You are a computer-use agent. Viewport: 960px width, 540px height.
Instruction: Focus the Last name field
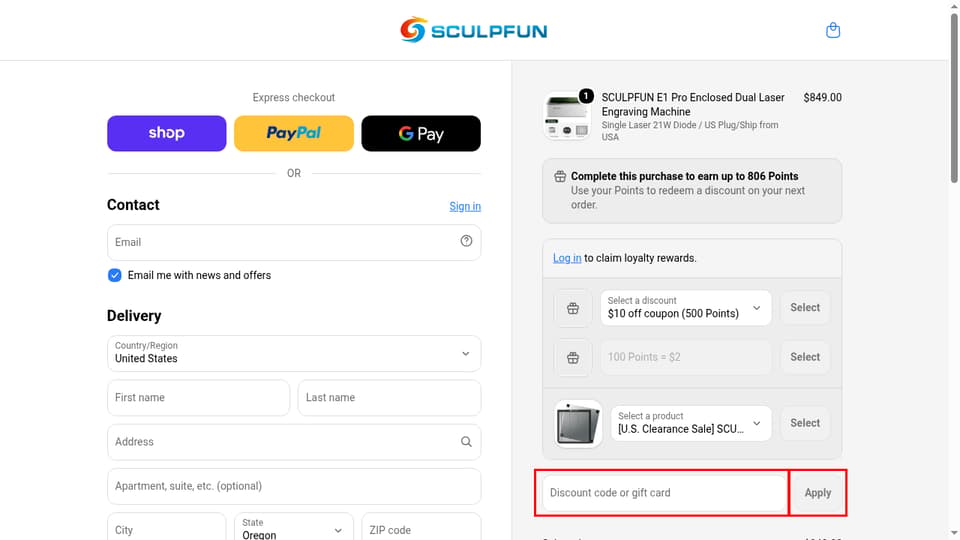tap(389, 397)
